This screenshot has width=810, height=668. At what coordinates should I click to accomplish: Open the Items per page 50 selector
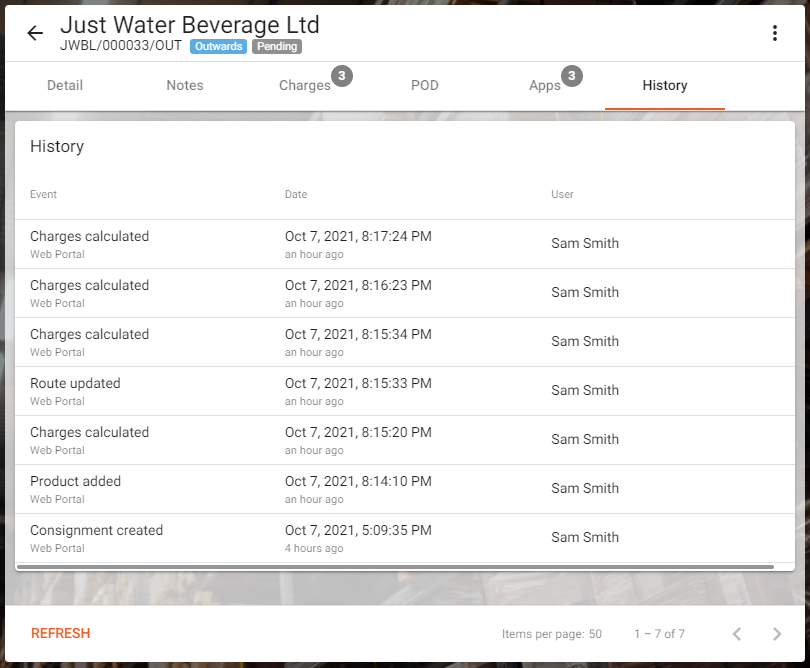(552, 634)
